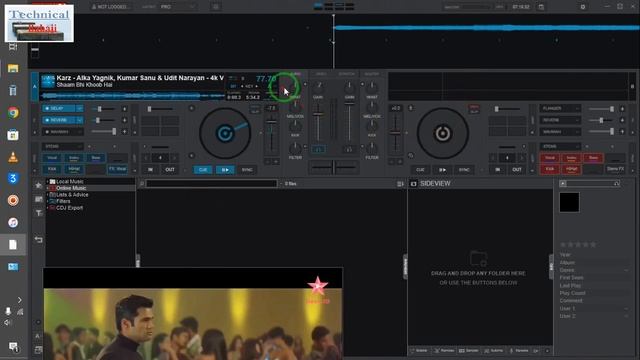Image resolution: width=640 pixels, height=360 pixels.
Task: Expand Local Music tree node
Action: tap(47, 181)
